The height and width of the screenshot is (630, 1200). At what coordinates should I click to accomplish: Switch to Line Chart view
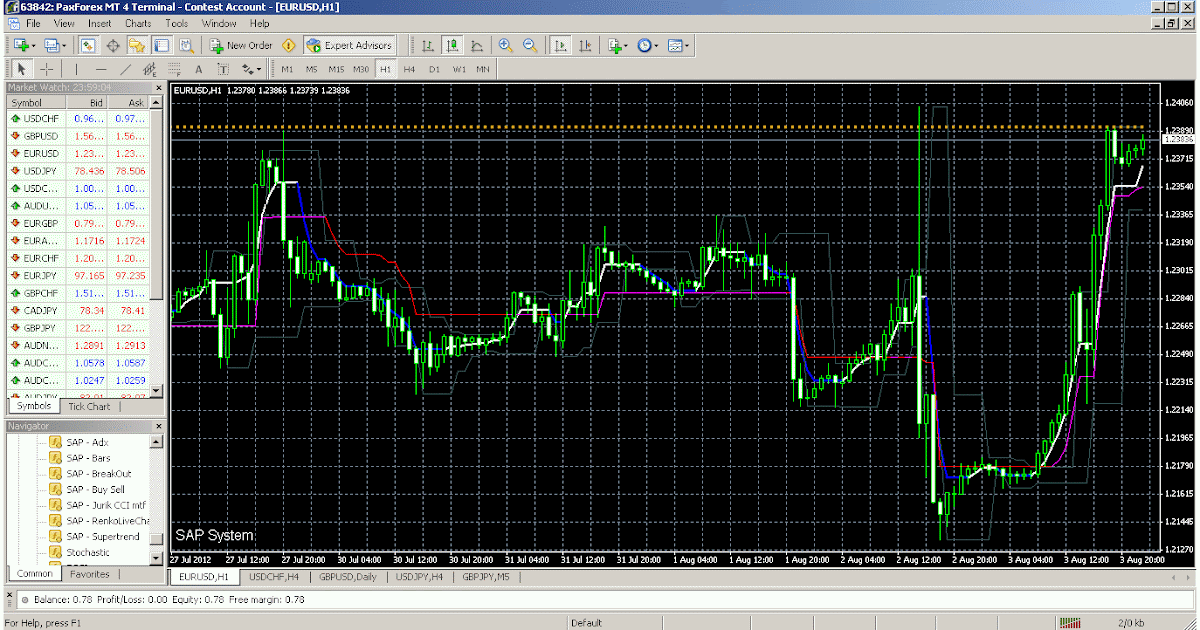(x=478, y=45)
